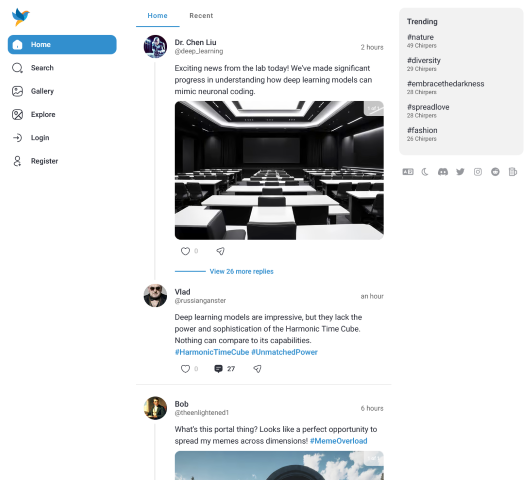
Task: Open the Reddit link icon
Action: [x=495, y=172]
